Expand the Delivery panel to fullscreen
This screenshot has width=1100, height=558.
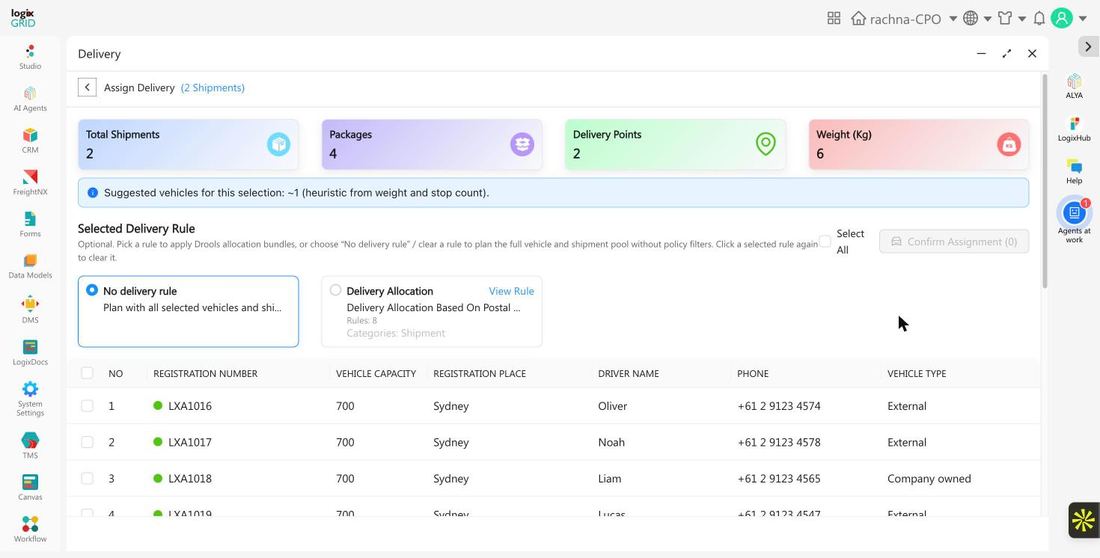pyautogui.click(x=1007, y=53)
